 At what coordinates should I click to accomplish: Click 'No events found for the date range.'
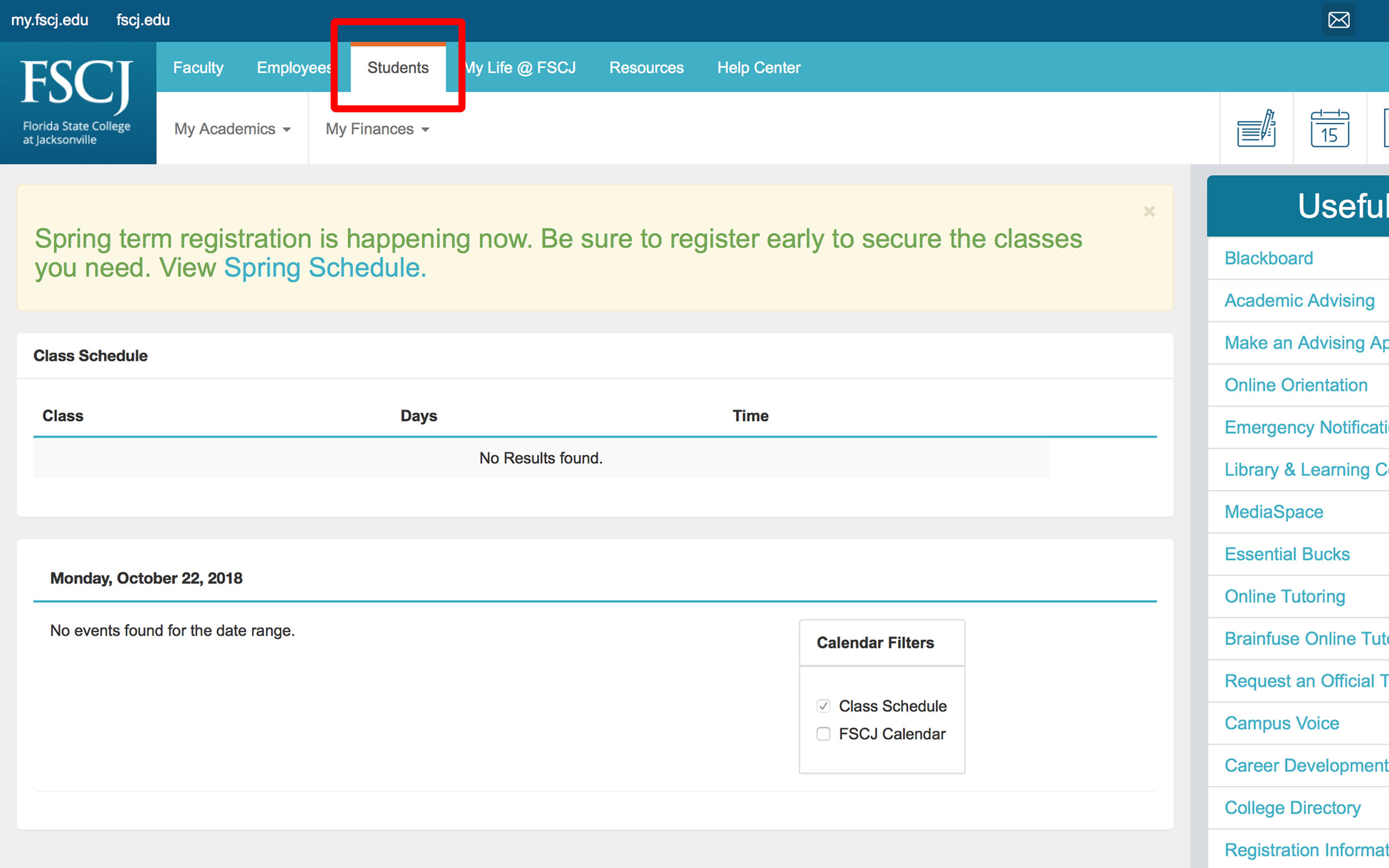[172, 630]
